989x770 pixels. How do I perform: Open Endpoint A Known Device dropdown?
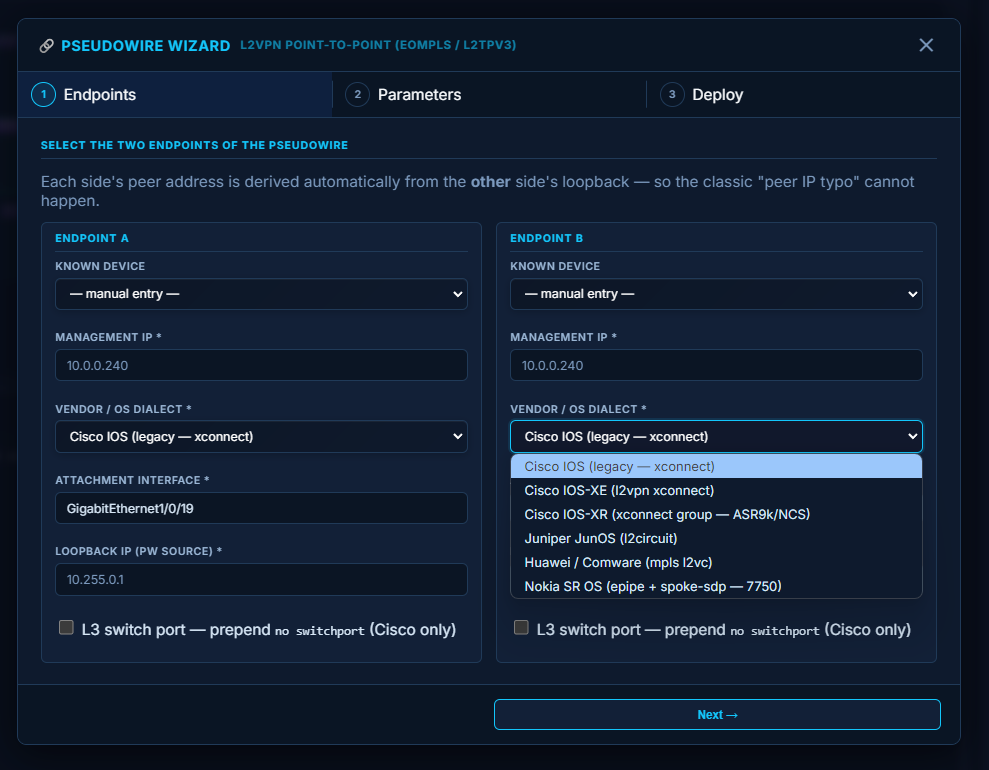click(261, 294)
